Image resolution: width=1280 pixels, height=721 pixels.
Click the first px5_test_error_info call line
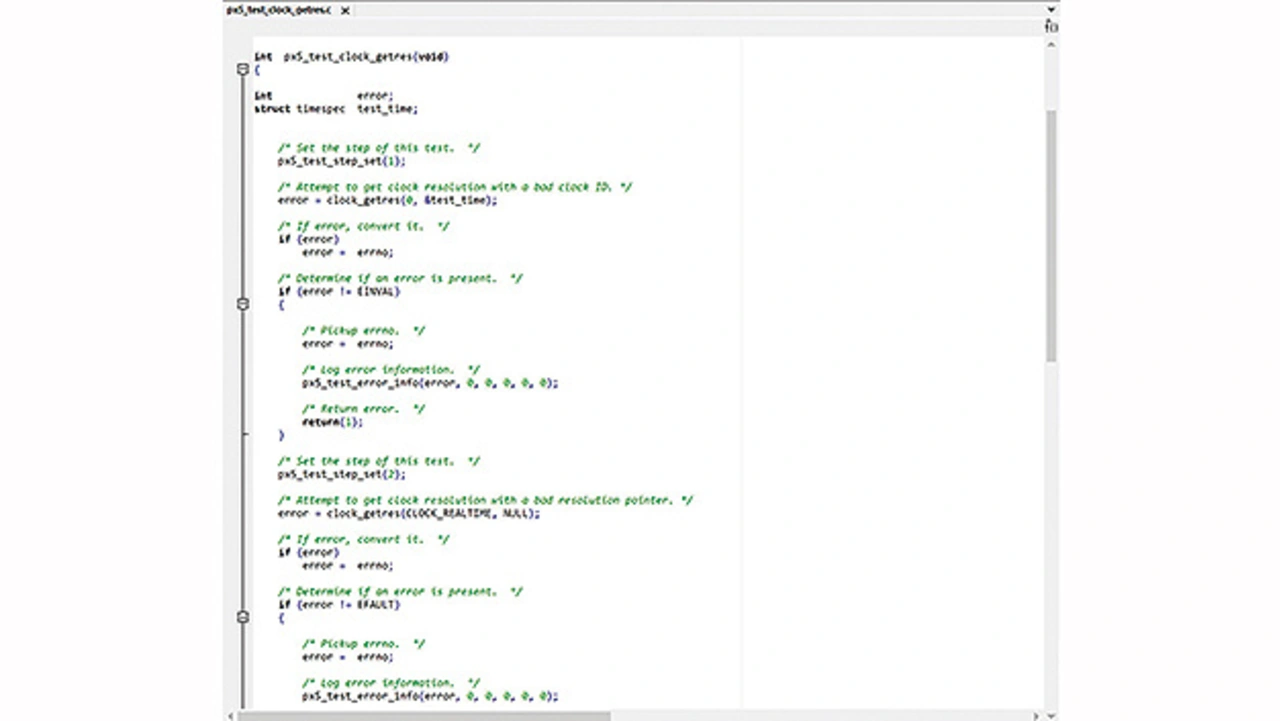[x=430, y=383]
